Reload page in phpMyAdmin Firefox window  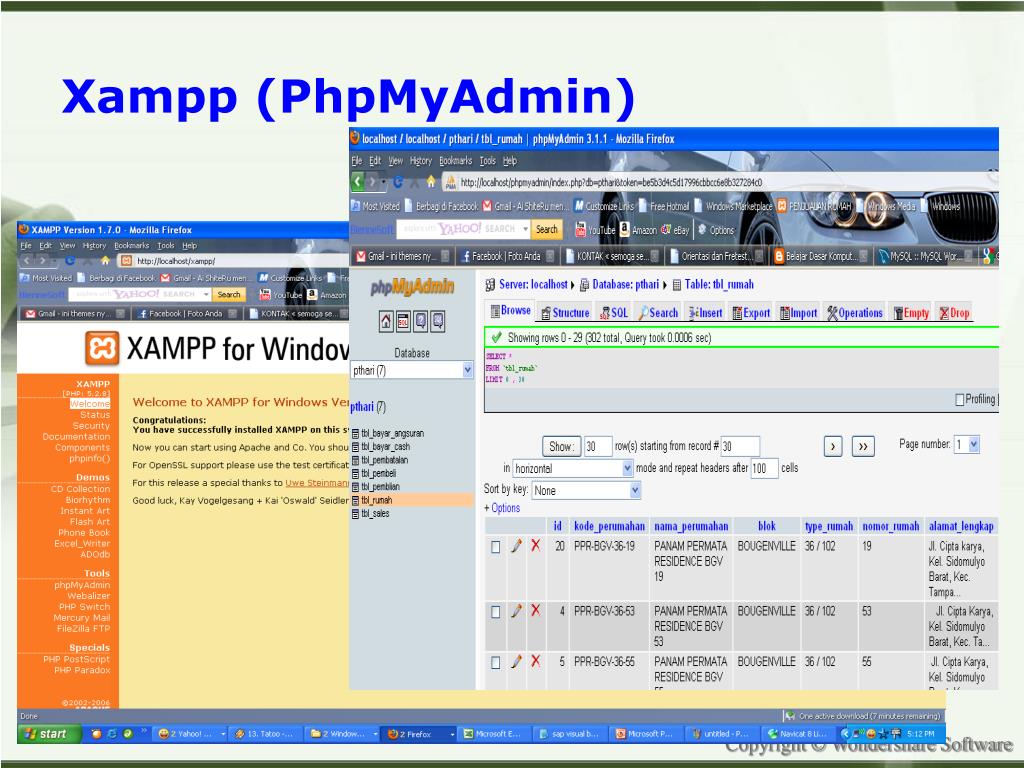[398, 182]
